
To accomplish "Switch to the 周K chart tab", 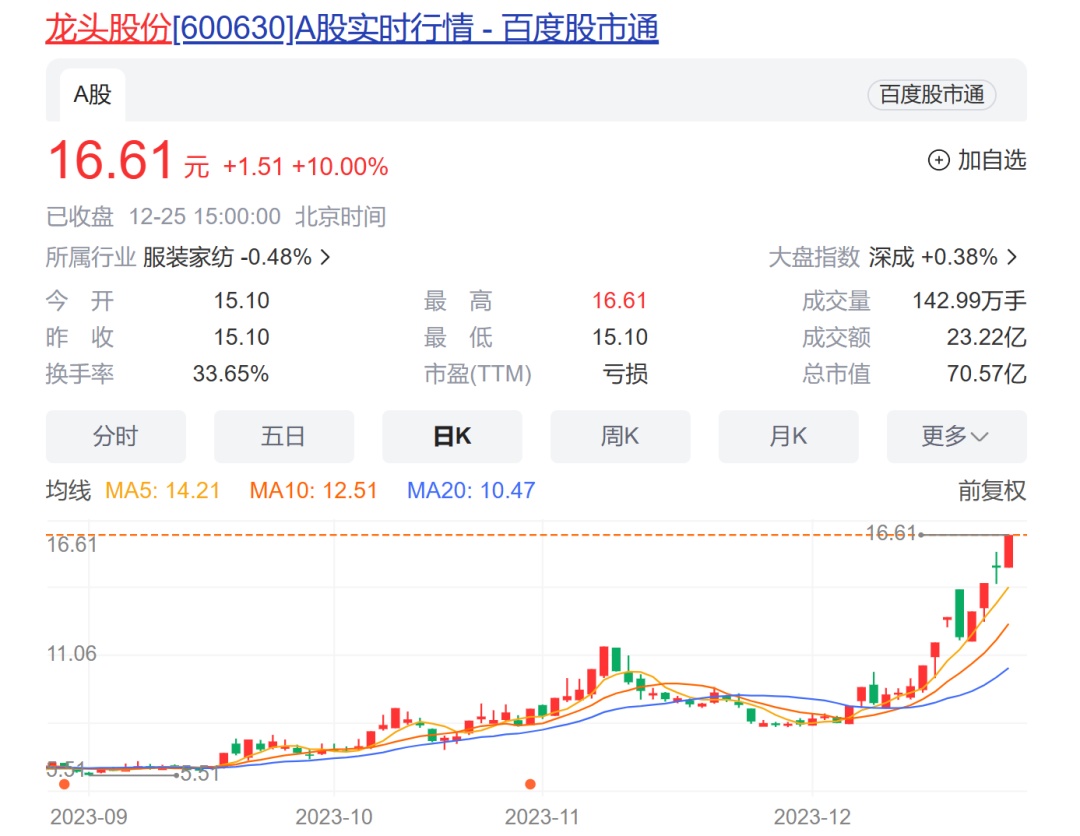I will (620, 436).
